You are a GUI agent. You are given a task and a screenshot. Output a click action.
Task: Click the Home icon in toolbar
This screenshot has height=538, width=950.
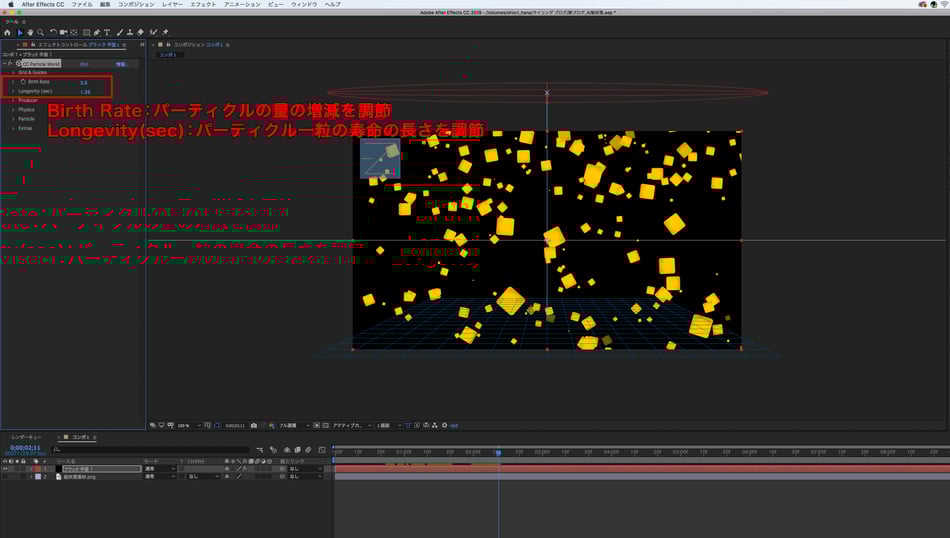pos(7,32)
